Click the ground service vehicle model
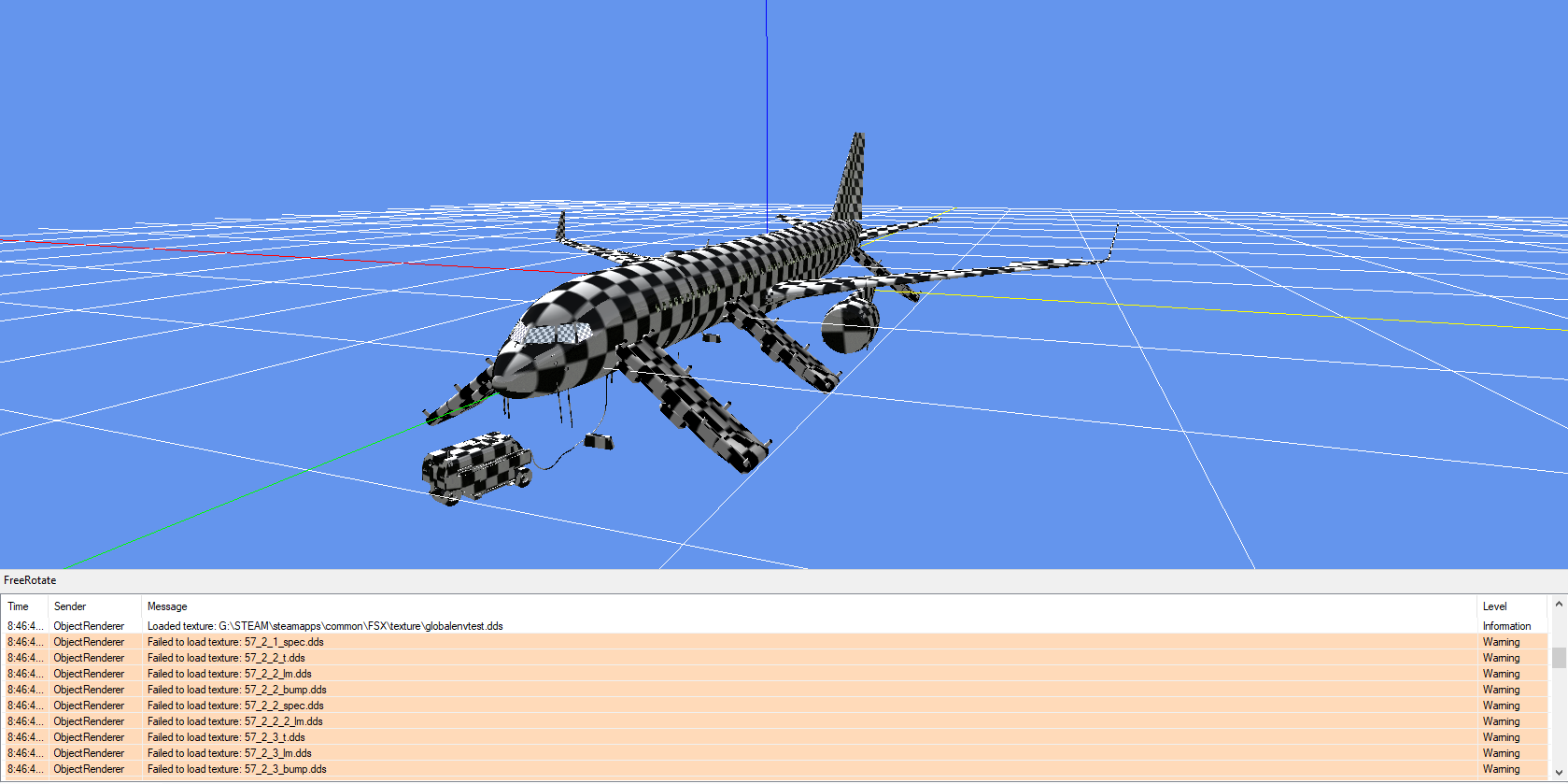The image size is (1568, 784). point(474,467)
